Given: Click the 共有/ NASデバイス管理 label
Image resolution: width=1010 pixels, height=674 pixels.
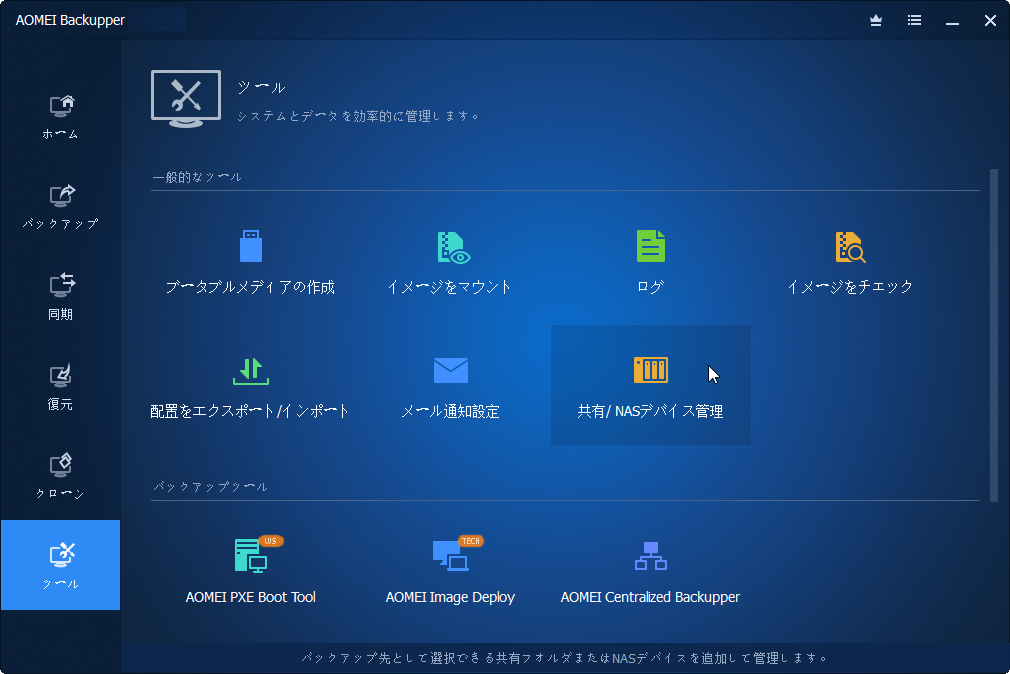Looking at the screenshot, I should click(650, 411).
